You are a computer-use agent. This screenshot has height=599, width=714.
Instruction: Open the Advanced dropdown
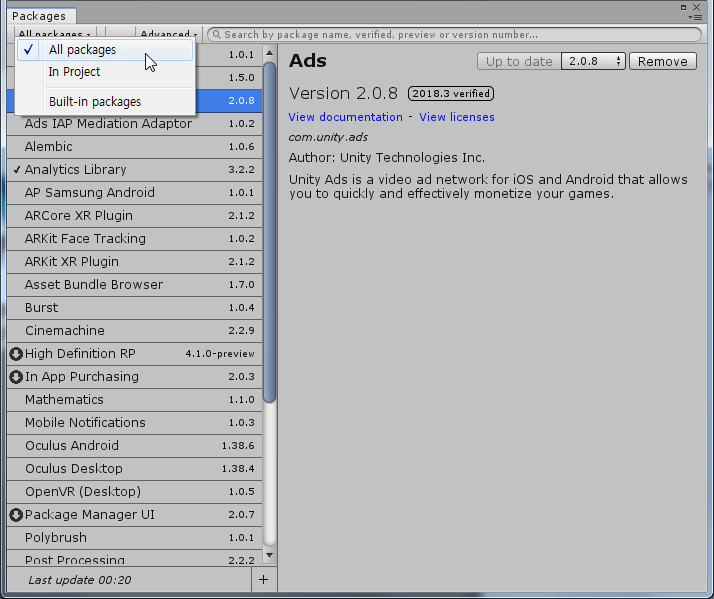[x=168, y=34]
